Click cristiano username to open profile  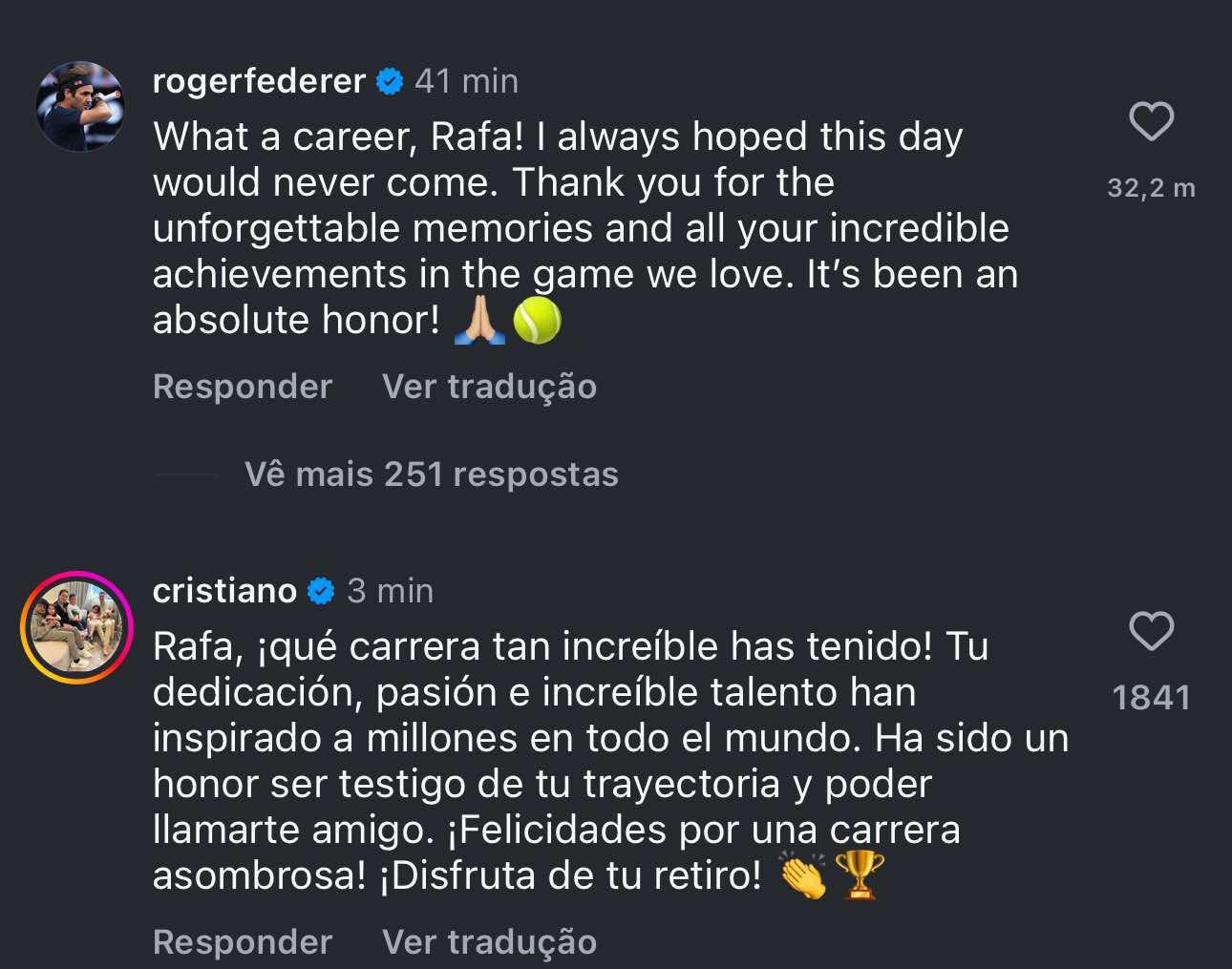[223, 590]
